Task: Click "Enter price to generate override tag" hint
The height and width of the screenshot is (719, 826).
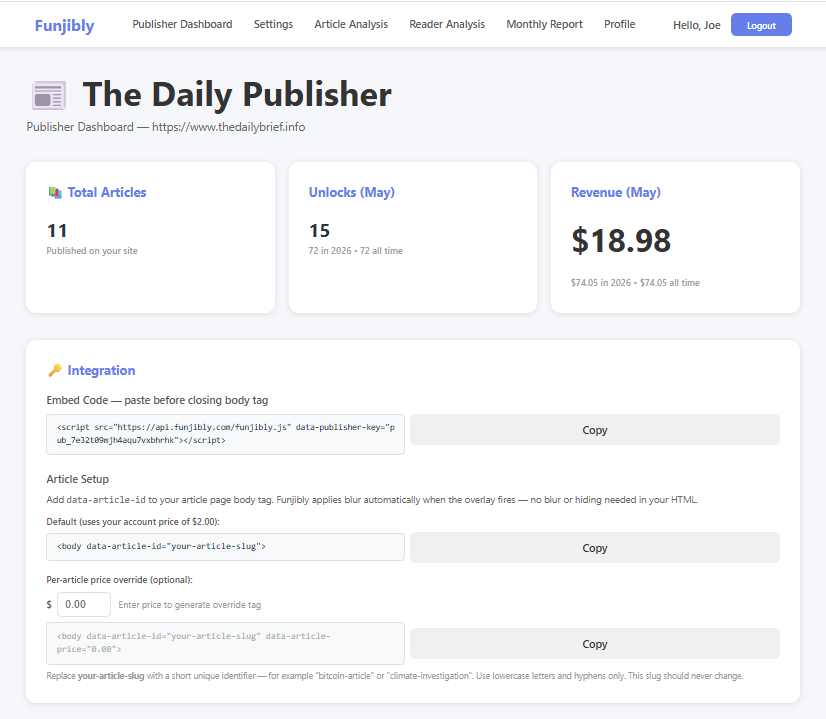Action: [x=190, y=605]
